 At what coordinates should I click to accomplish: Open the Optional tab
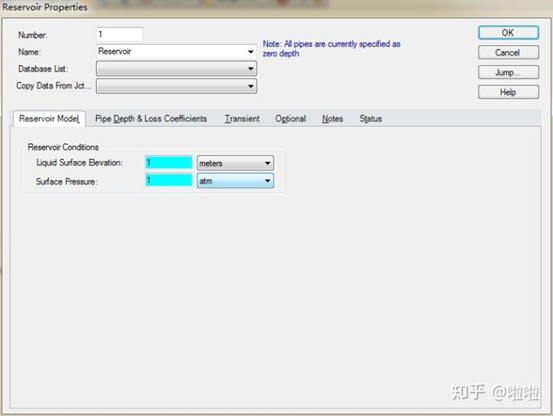pyautogui.click(x=290, y=119)
